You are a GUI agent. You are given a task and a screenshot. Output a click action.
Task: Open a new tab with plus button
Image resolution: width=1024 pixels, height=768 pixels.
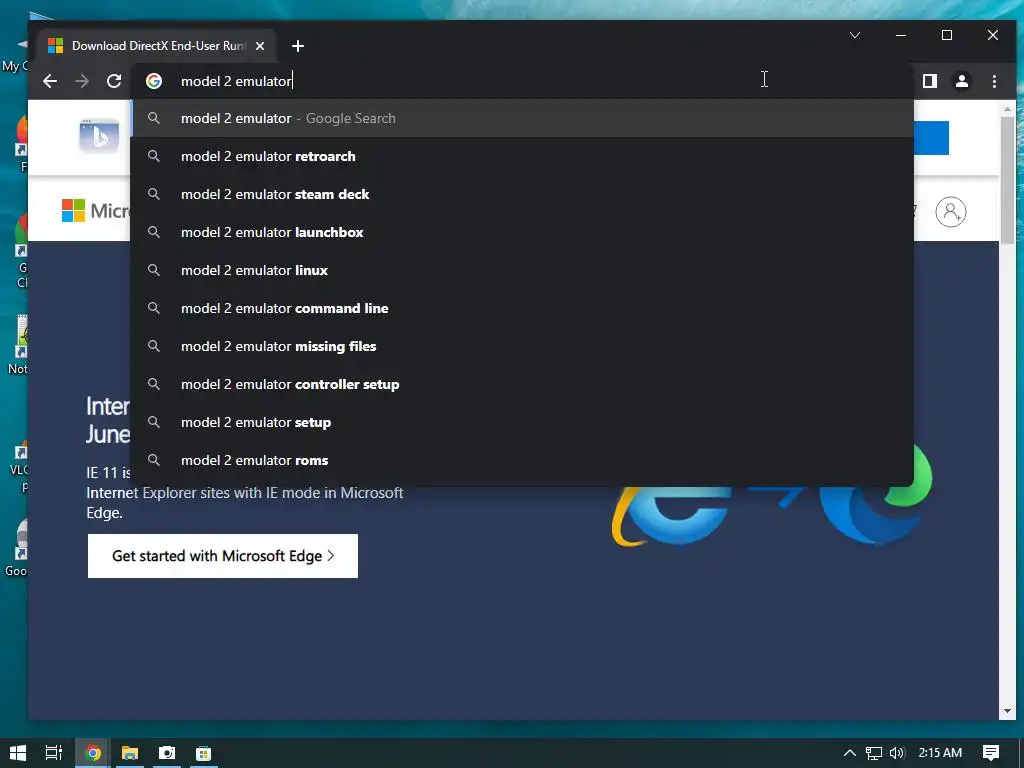(x=298, y=46)
